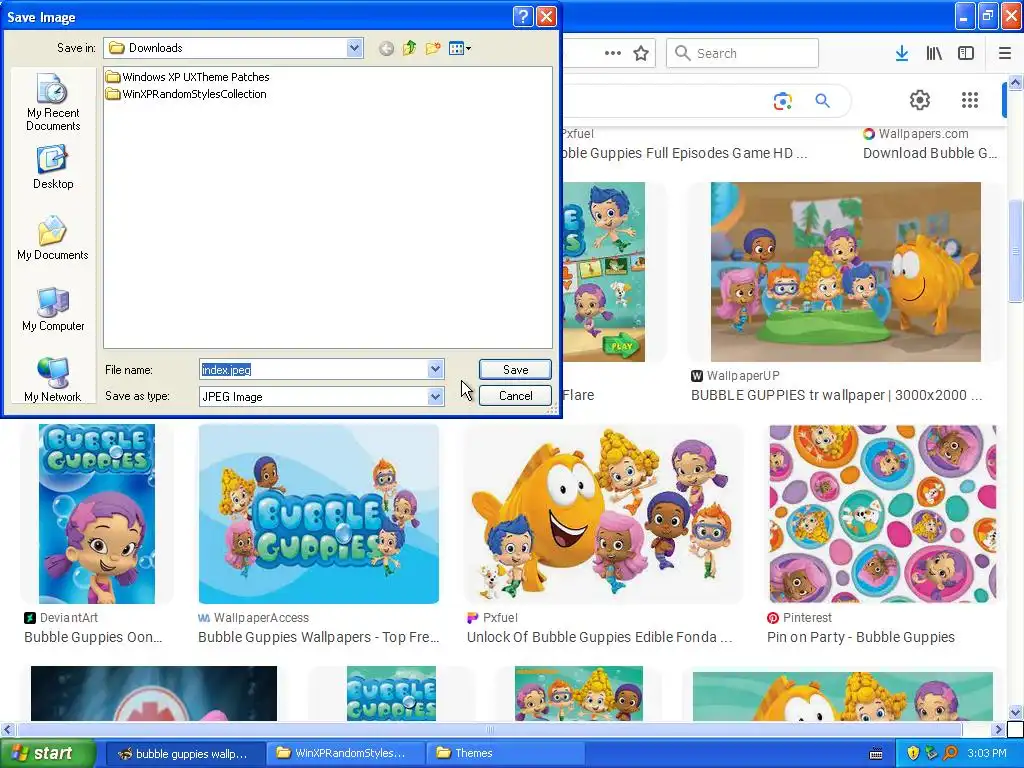
Task: Open Download Bubble G... Wallpapers.com link
Action: (x=930, y=153)
